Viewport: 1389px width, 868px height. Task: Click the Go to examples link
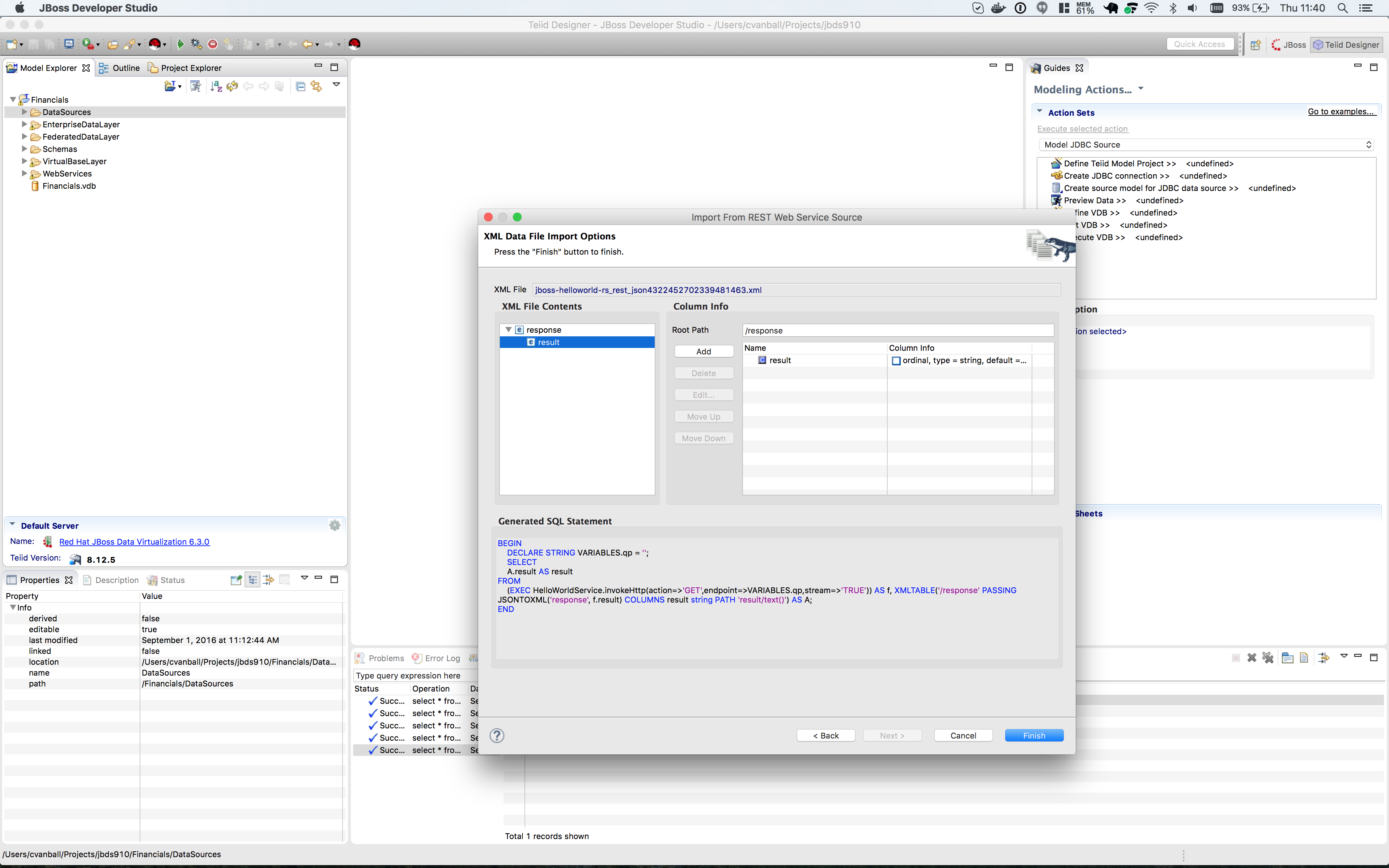1342,111
